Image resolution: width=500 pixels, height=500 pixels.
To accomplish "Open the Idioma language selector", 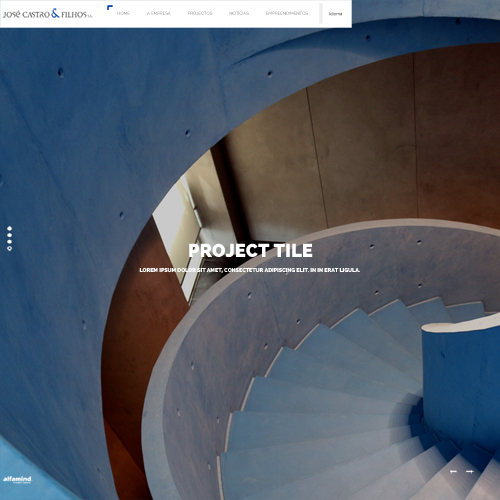I will click(335, 14).
